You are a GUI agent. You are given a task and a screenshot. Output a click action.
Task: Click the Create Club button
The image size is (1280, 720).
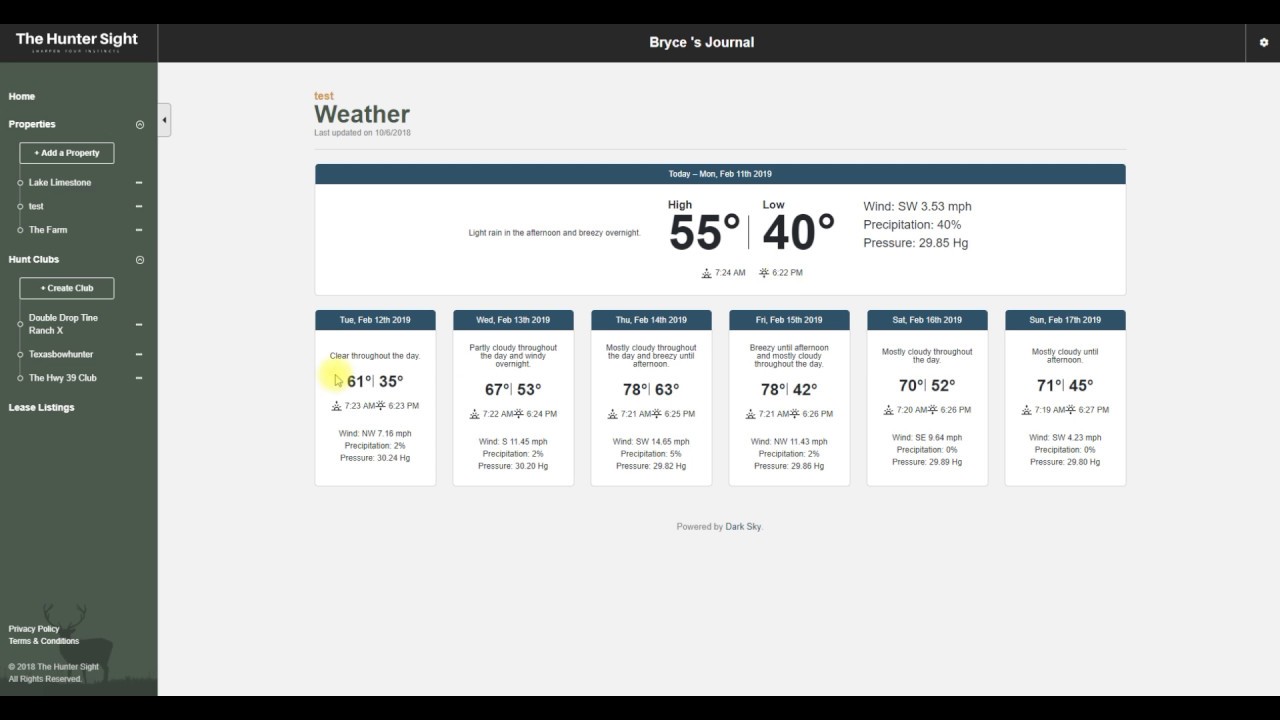(67, 288)
